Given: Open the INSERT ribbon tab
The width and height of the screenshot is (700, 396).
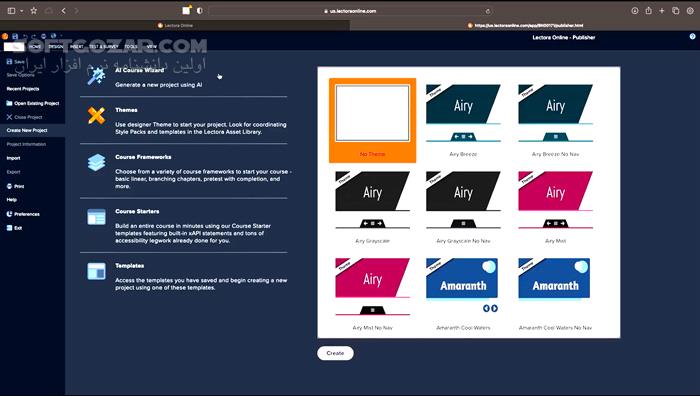Looking at the screenshot, I should tap(76, 46).
